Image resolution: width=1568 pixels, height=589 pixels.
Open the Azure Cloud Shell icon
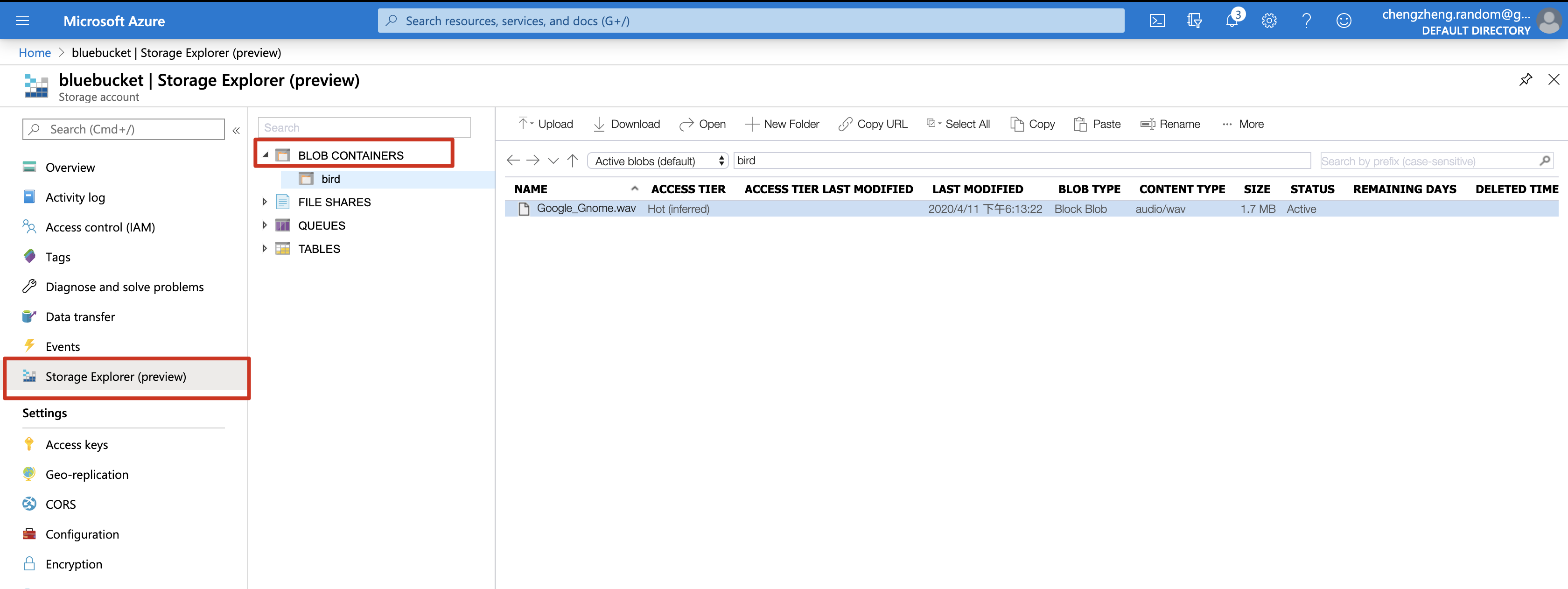point(1156,21)
